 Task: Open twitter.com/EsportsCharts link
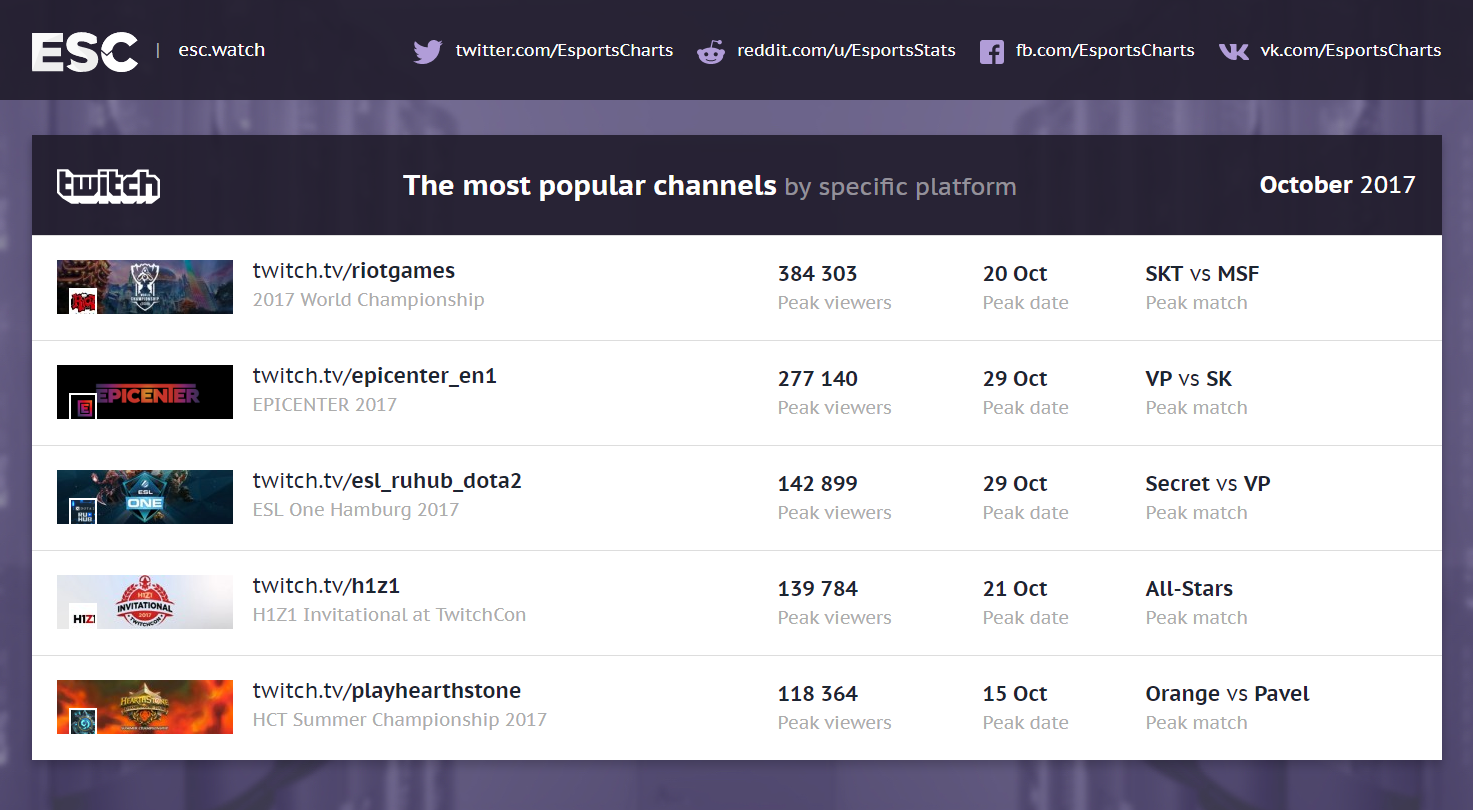click(564, 50)
